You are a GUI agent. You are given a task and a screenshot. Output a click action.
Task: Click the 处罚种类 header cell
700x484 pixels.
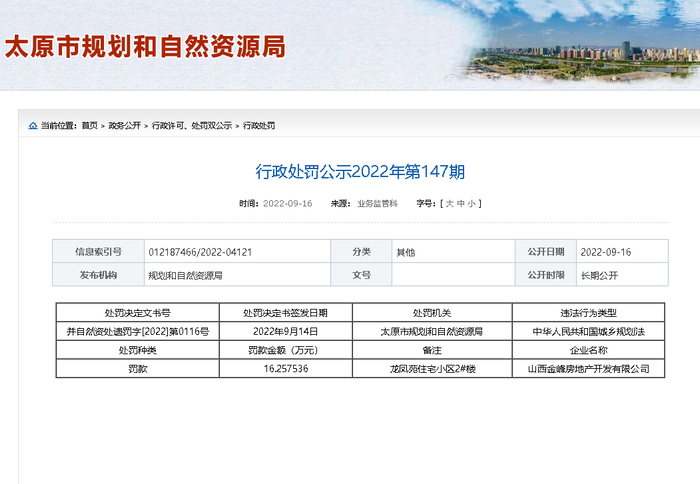tap(138, 350)
